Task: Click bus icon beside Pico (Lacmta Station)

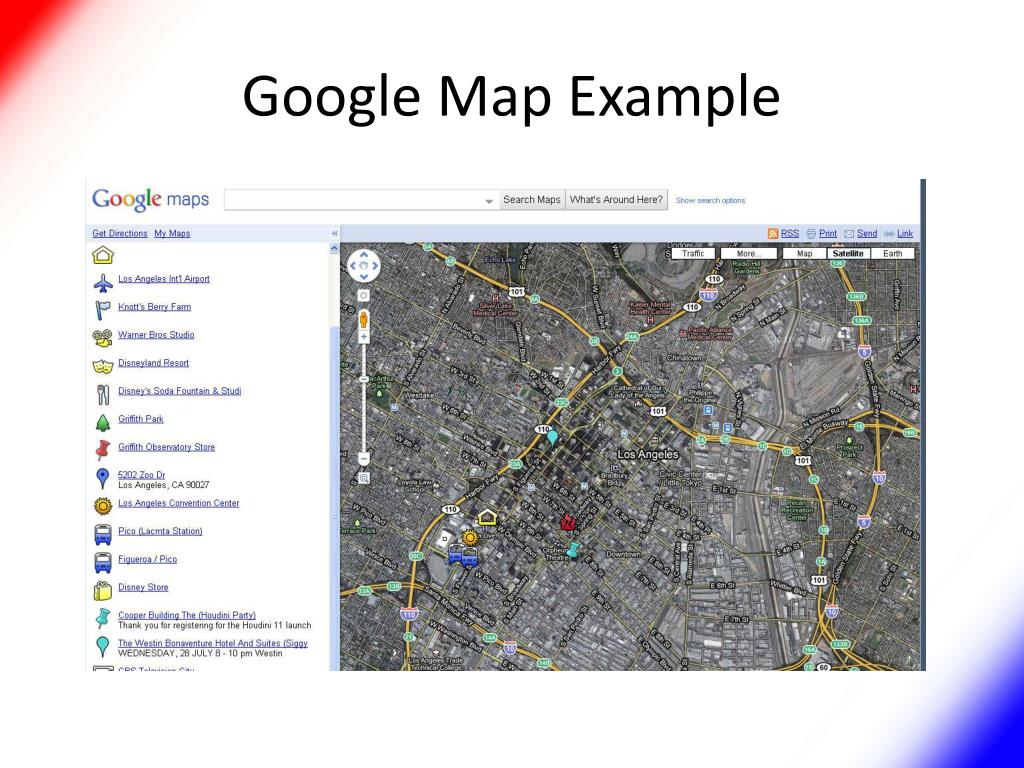Action: coord(103,534)
